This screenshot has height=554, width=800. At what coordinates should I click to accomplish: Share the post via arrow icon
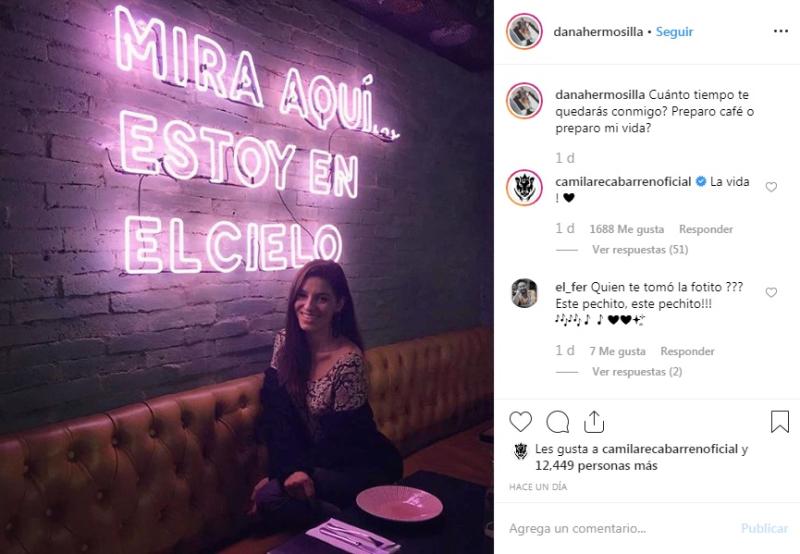pos(594,422)
